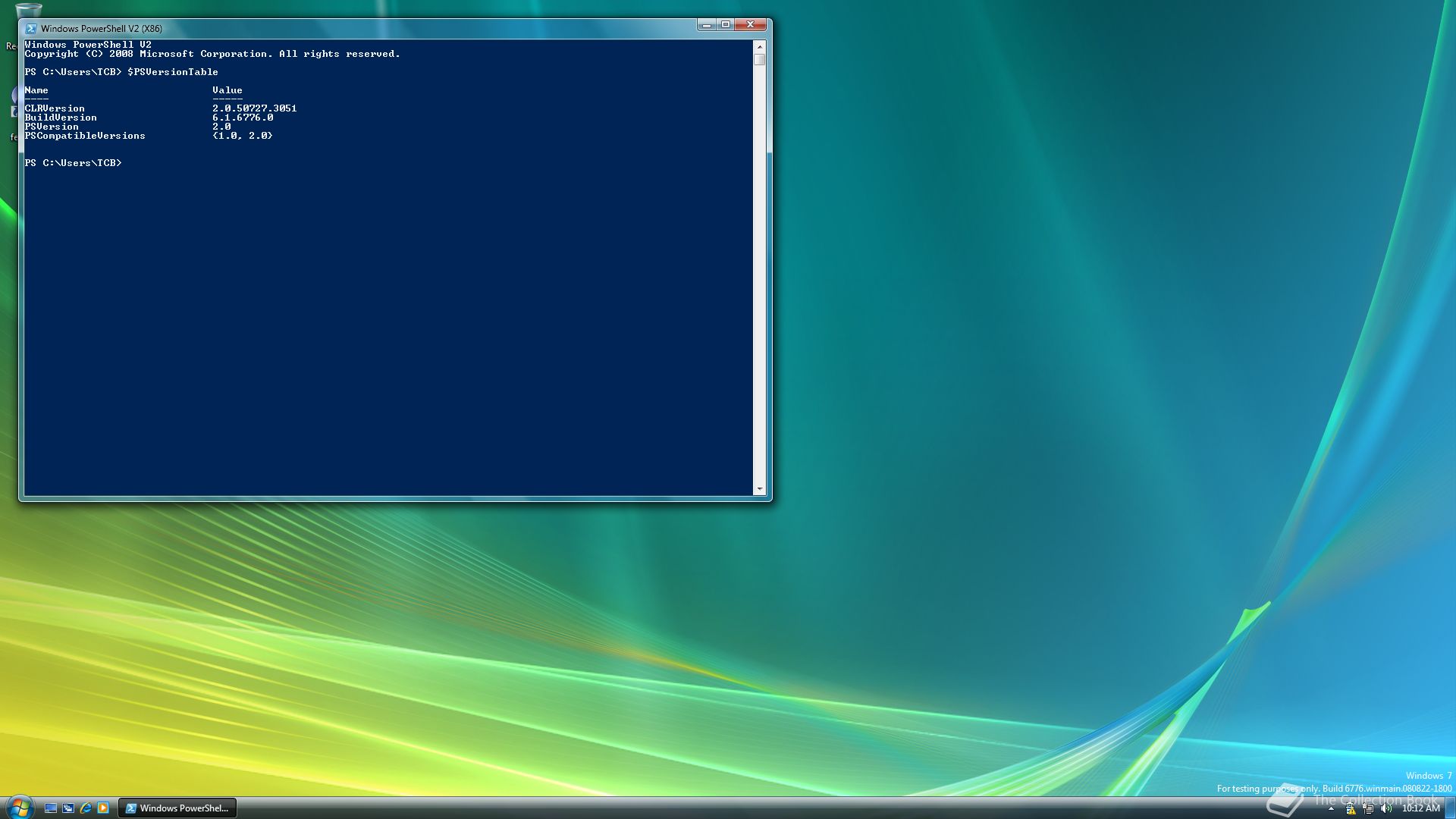This screenshot has width=1456, height=819.
Task: Minimize the PowerShell window
Action: coord(707,24)
